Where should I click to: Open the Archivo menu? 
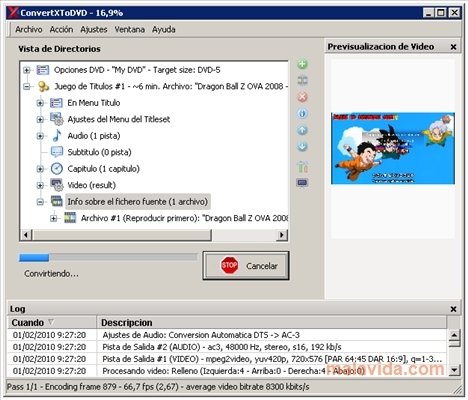pyautogui.click(x=29, y=29)
